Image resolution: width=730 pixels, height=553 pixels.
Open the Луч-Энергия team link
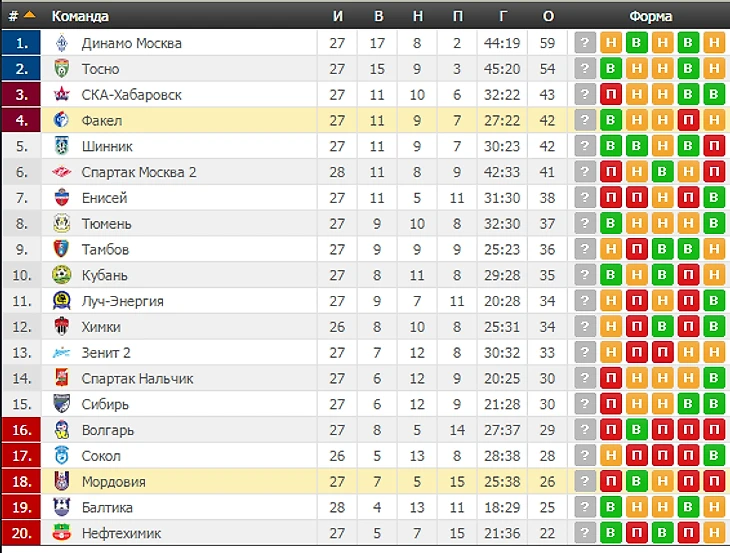coord(123,301)
